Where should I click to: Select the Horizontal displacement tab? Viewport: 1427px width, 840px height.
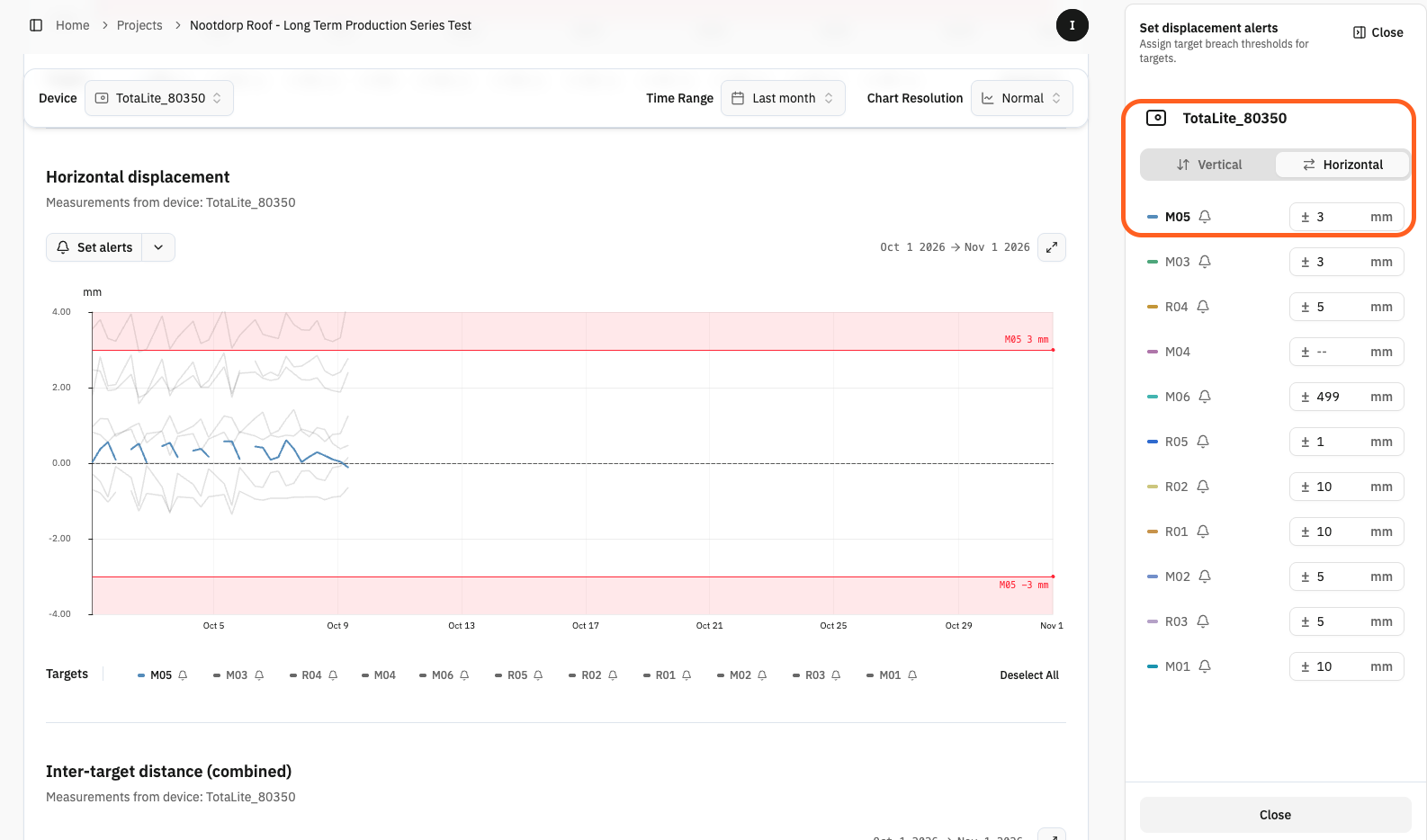click(x=1342, y=165)
